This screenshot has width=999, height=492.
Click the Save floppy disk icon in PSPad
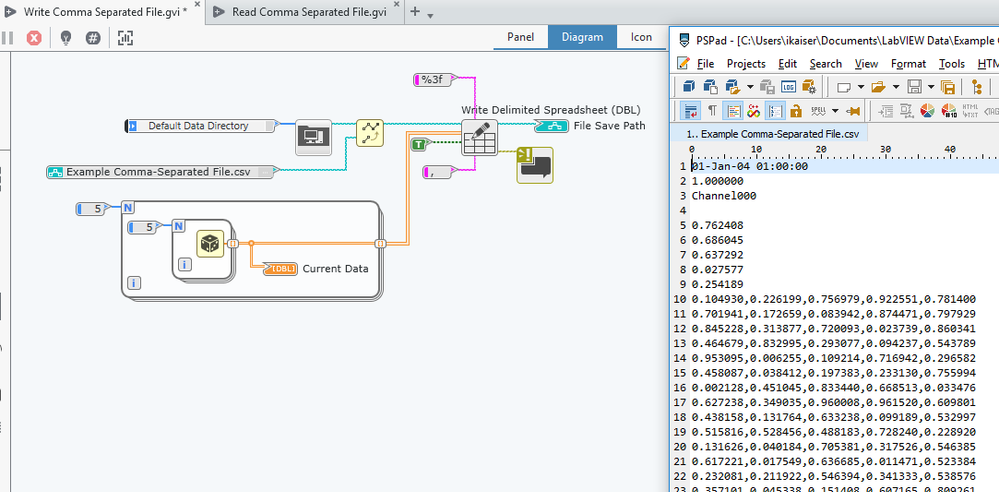tap(915, 86)
